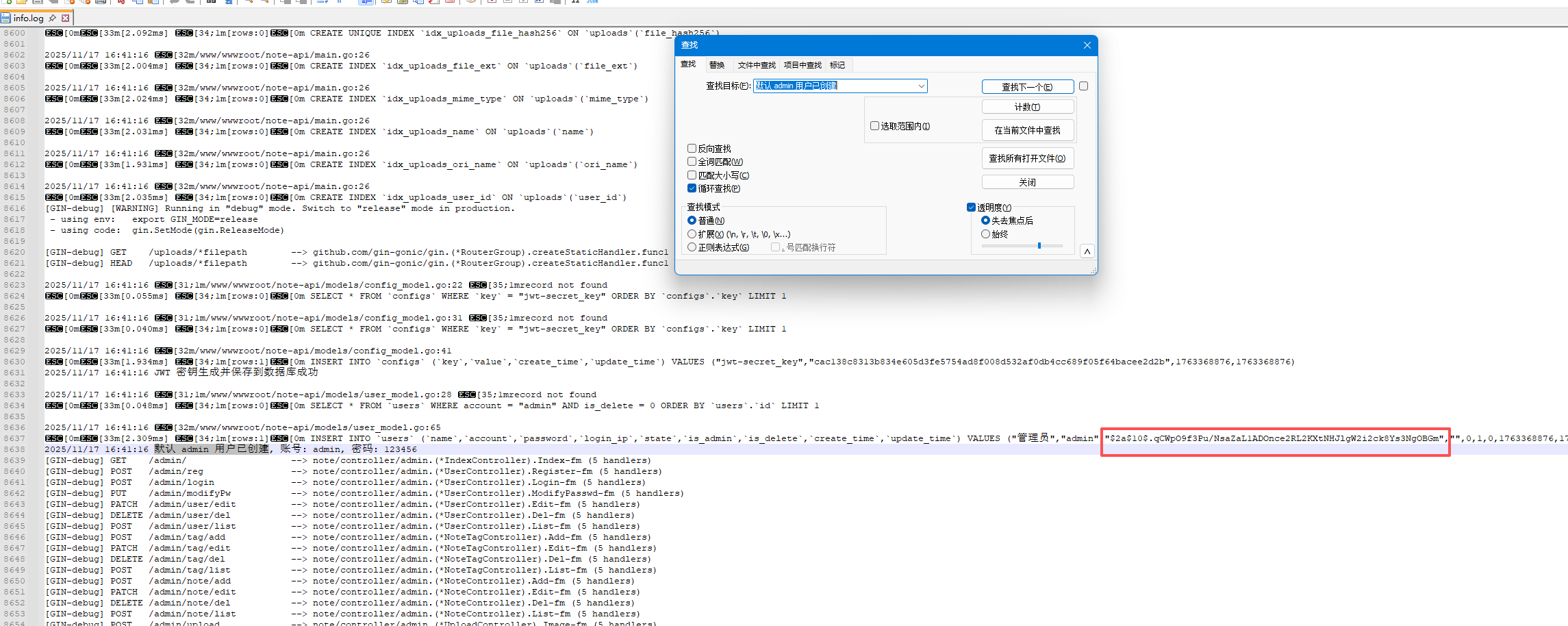Viewport: 1568px width, 626px height.
Task: Select the Cut scissors toolbar icon
Action: click(122, 3)
